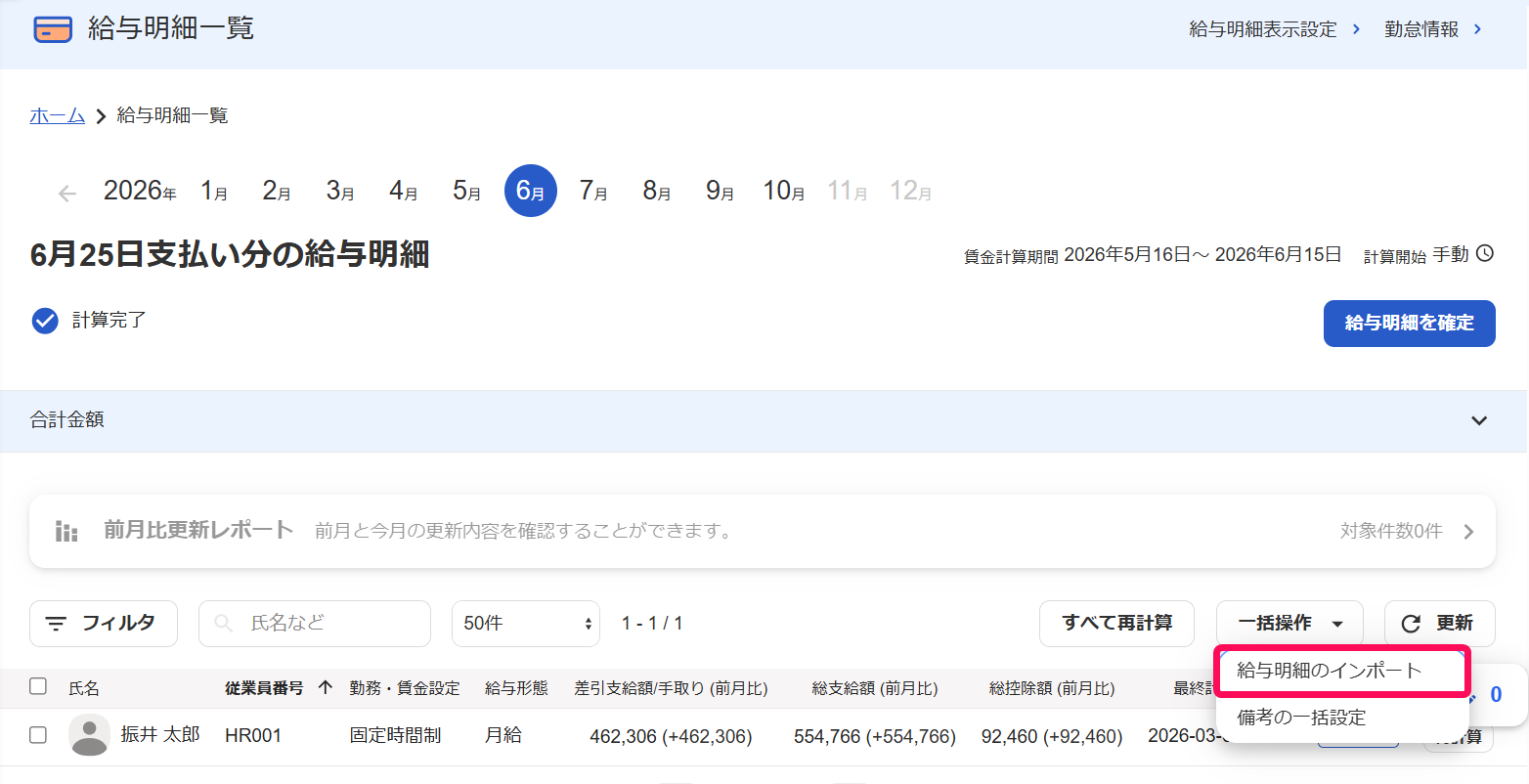Click the 氏名など search field
This screenshot has height=784, width=1529.
pos(315,624)
